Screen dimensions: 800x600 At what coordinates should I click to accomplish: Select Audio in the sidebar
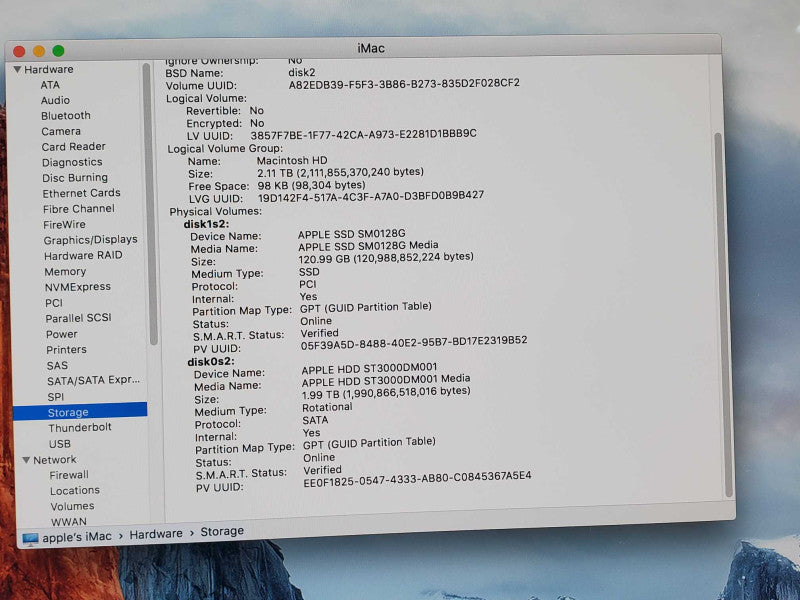click(55, 100)
